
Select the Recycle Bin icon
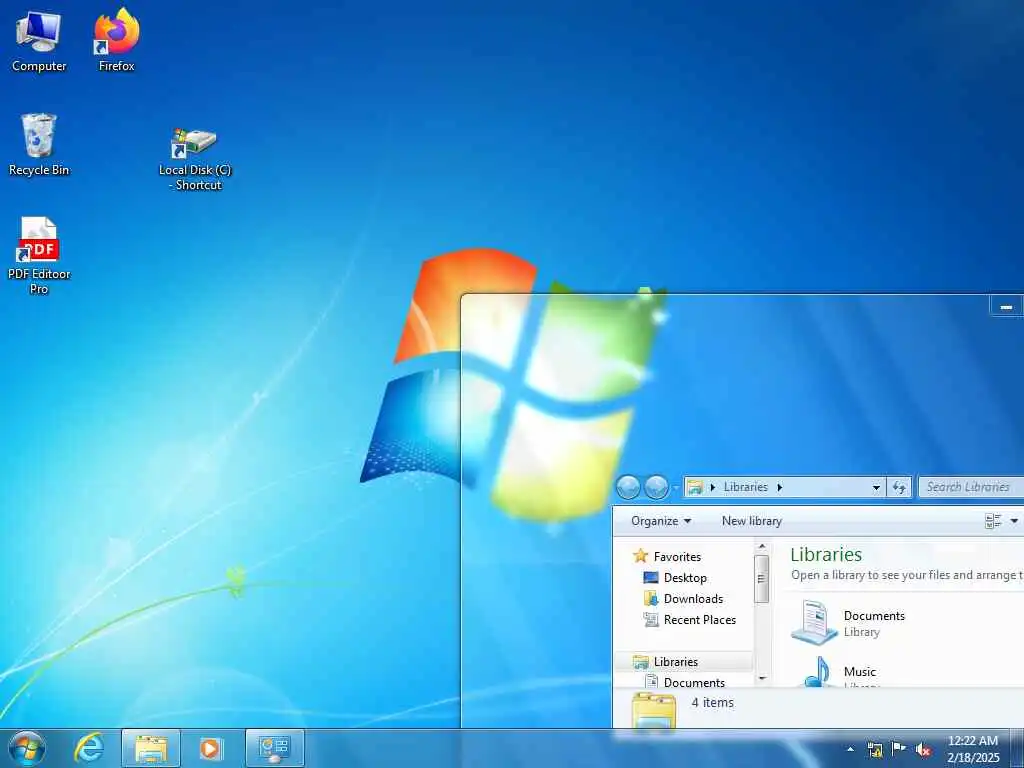(39, 145)
